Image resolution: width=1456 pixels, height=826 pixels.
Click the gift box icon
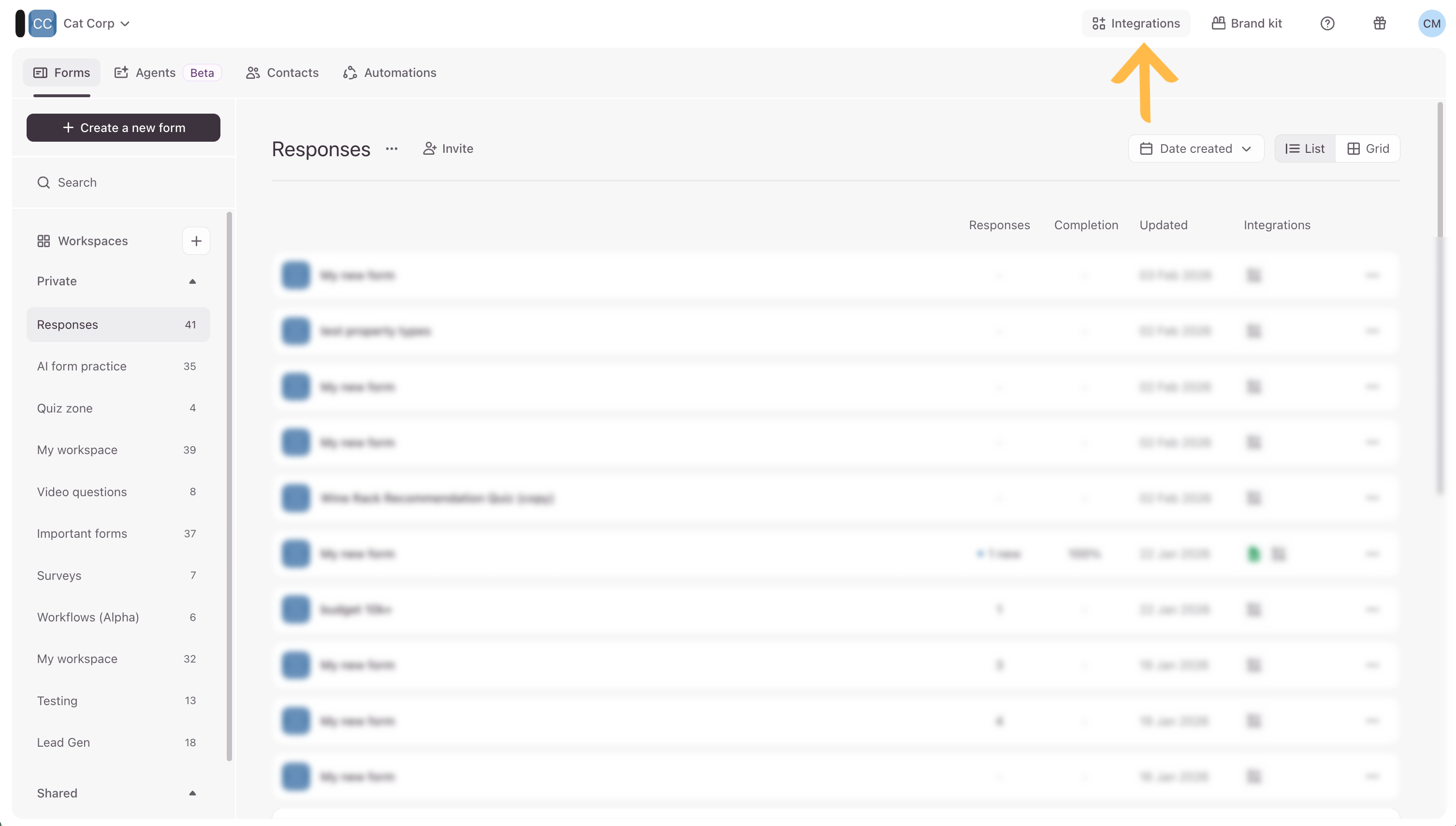coord(1380,23)
